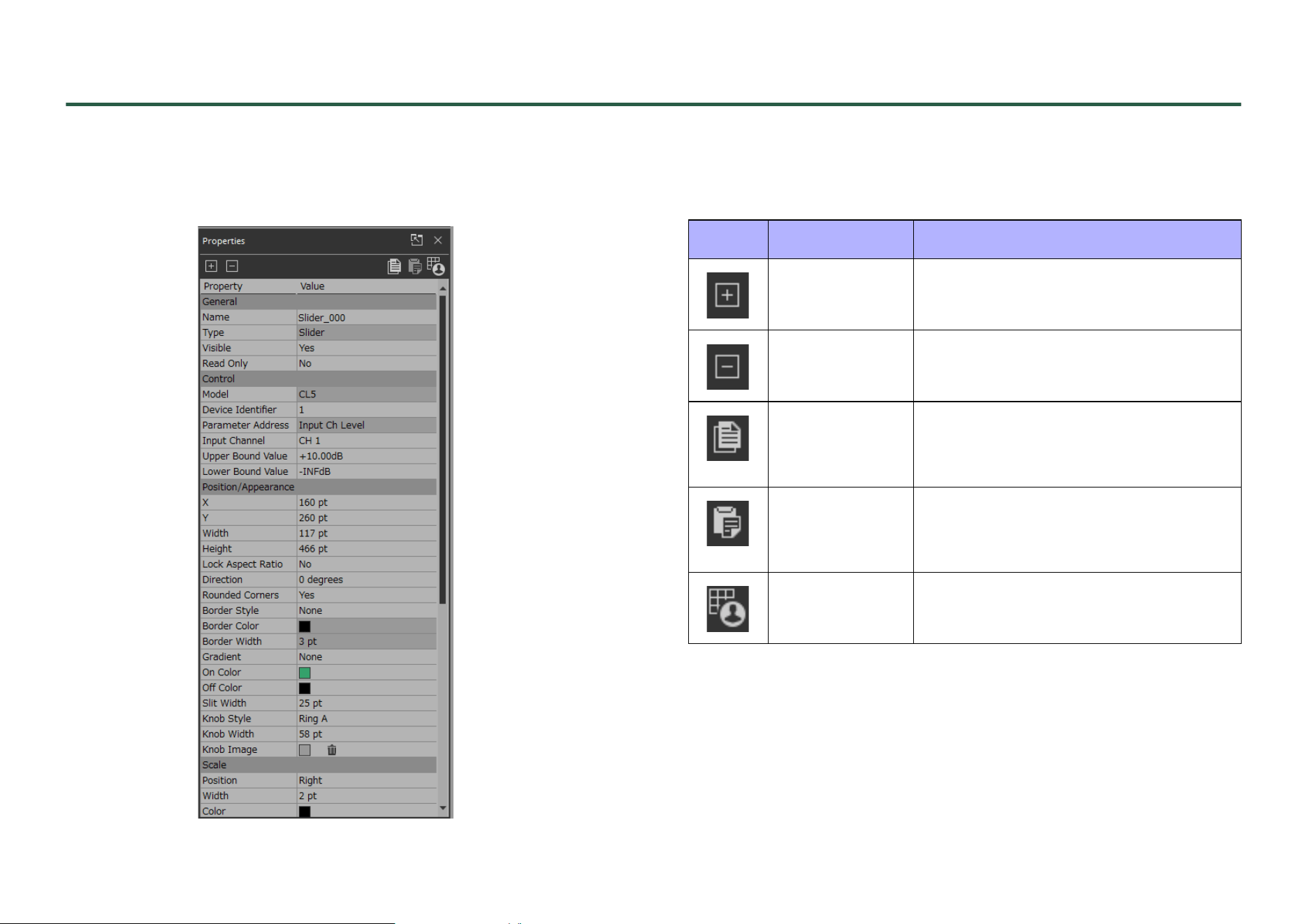1308x924 pixels.
Task: Change the Visible value Yes
Action: (367, 348)
